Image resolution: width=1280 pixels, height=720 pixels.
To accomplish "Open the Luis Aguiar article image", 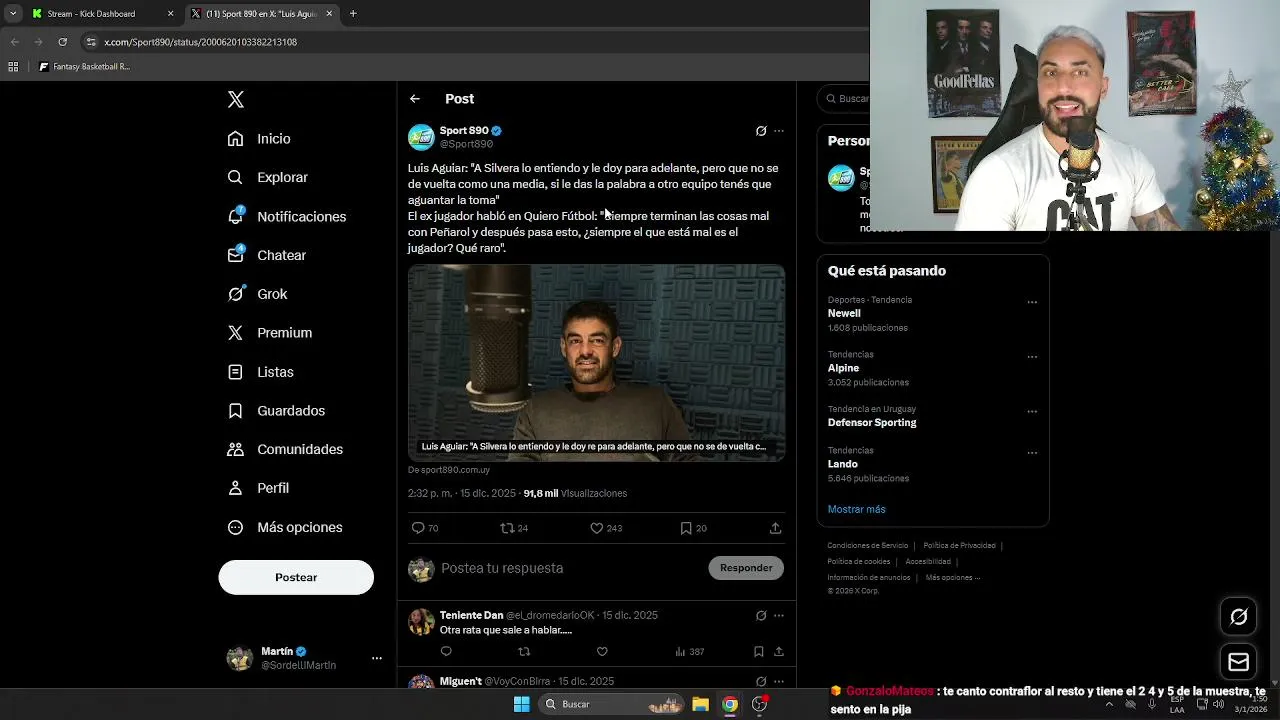I will tap(596, 362).
